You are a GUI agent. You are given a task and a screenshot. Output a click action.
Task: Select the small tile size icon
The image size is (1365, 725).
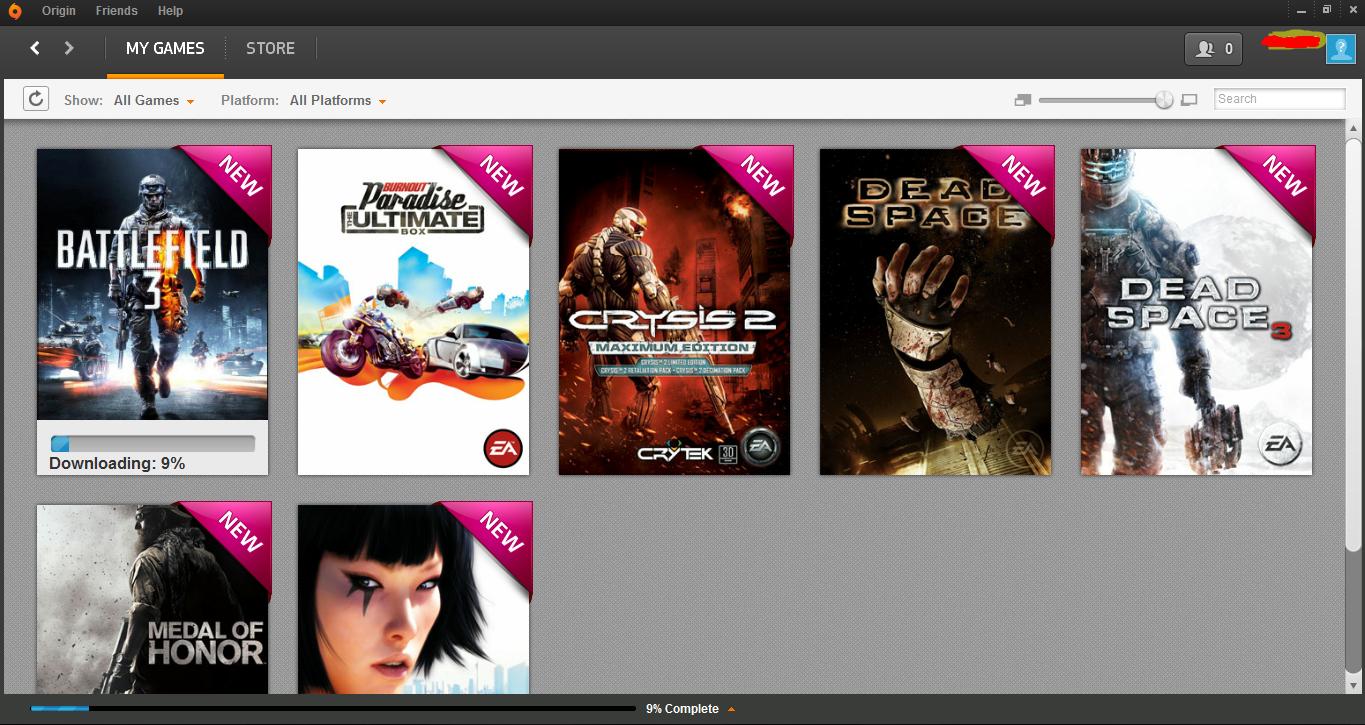pos(1022,100)
